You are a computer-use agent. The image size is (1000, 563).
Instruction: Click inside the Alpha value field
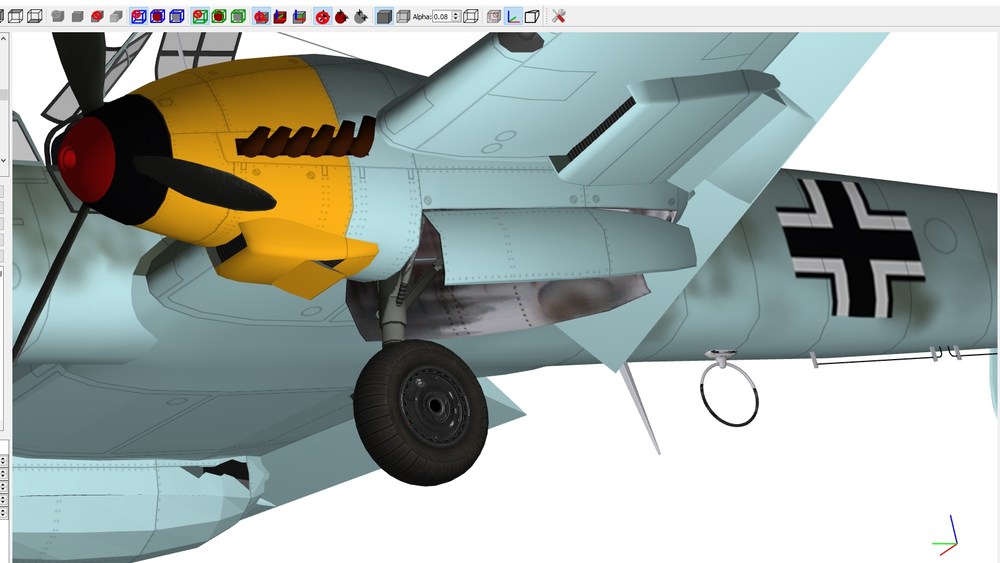(441, 17)
